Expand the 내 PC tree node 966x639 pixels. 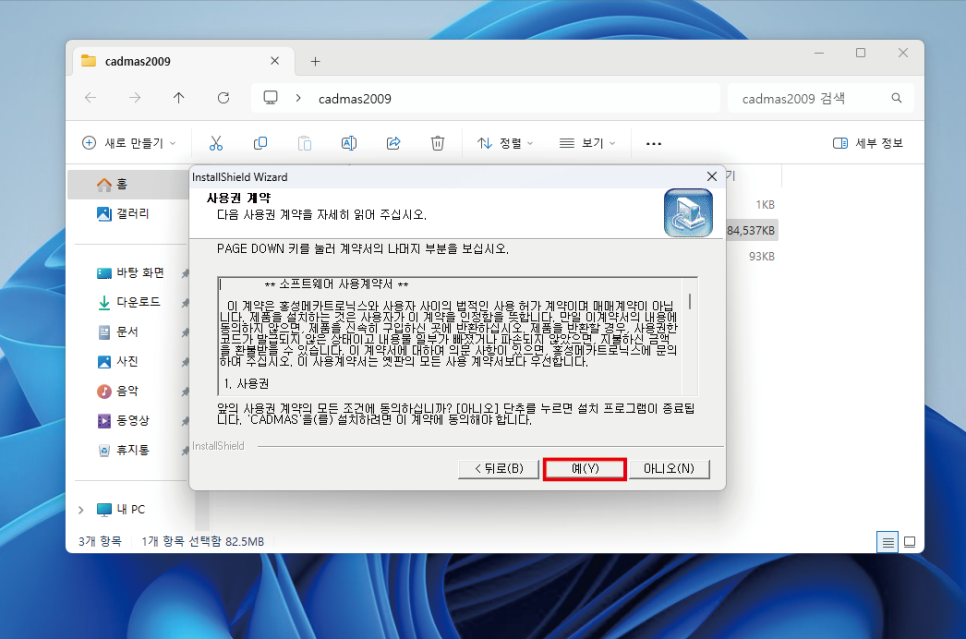tap(81, 510)
